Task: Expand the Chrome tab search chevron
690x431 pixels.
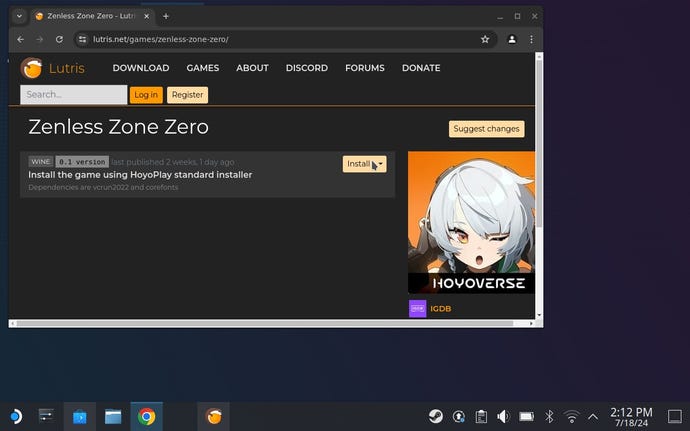Action: pos(19,16)
